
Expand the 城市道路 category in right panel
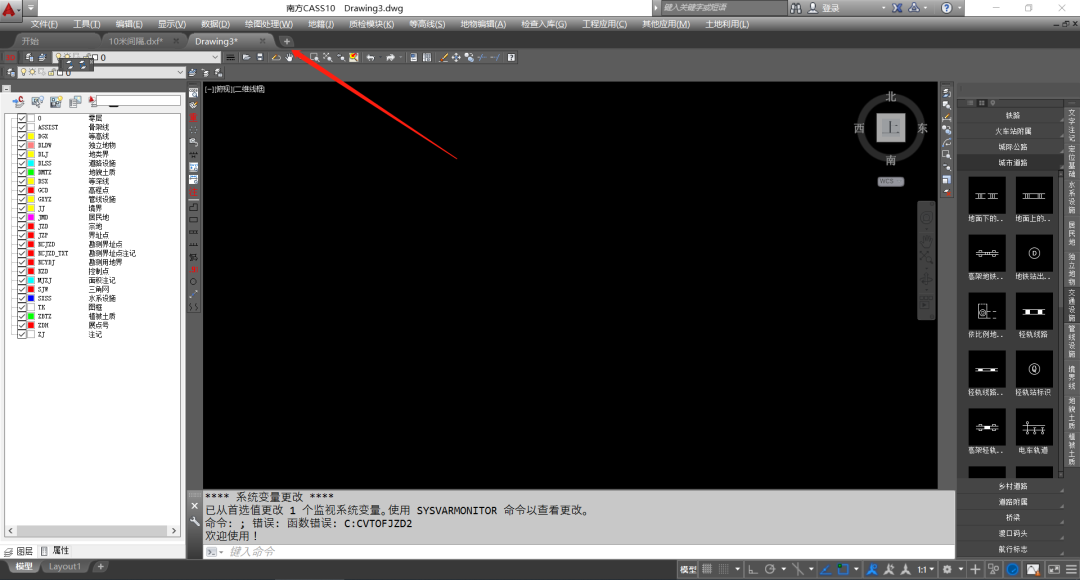point(1012,163)
